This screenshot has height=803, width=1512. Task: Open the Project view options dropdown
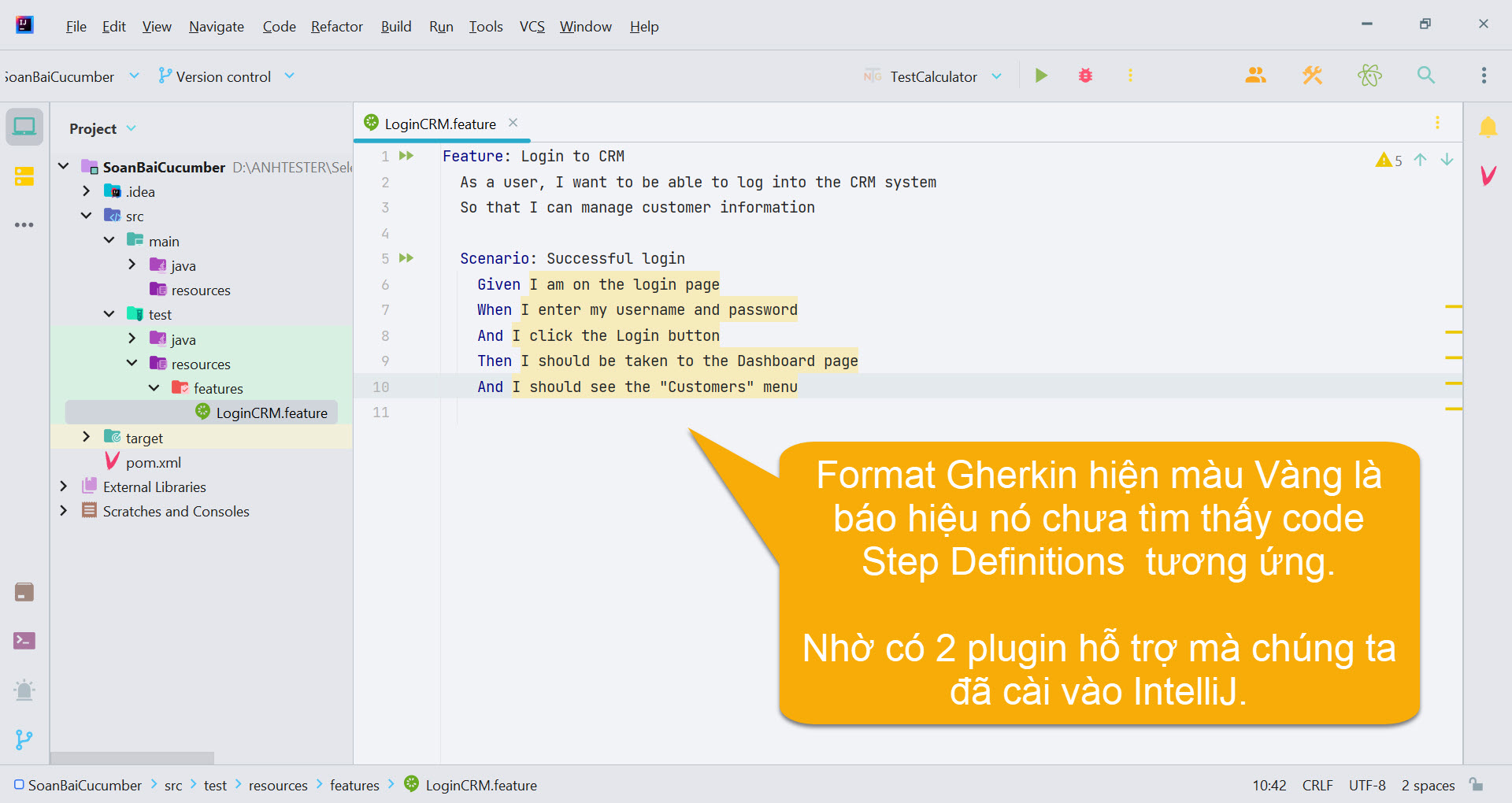(131, 128)
